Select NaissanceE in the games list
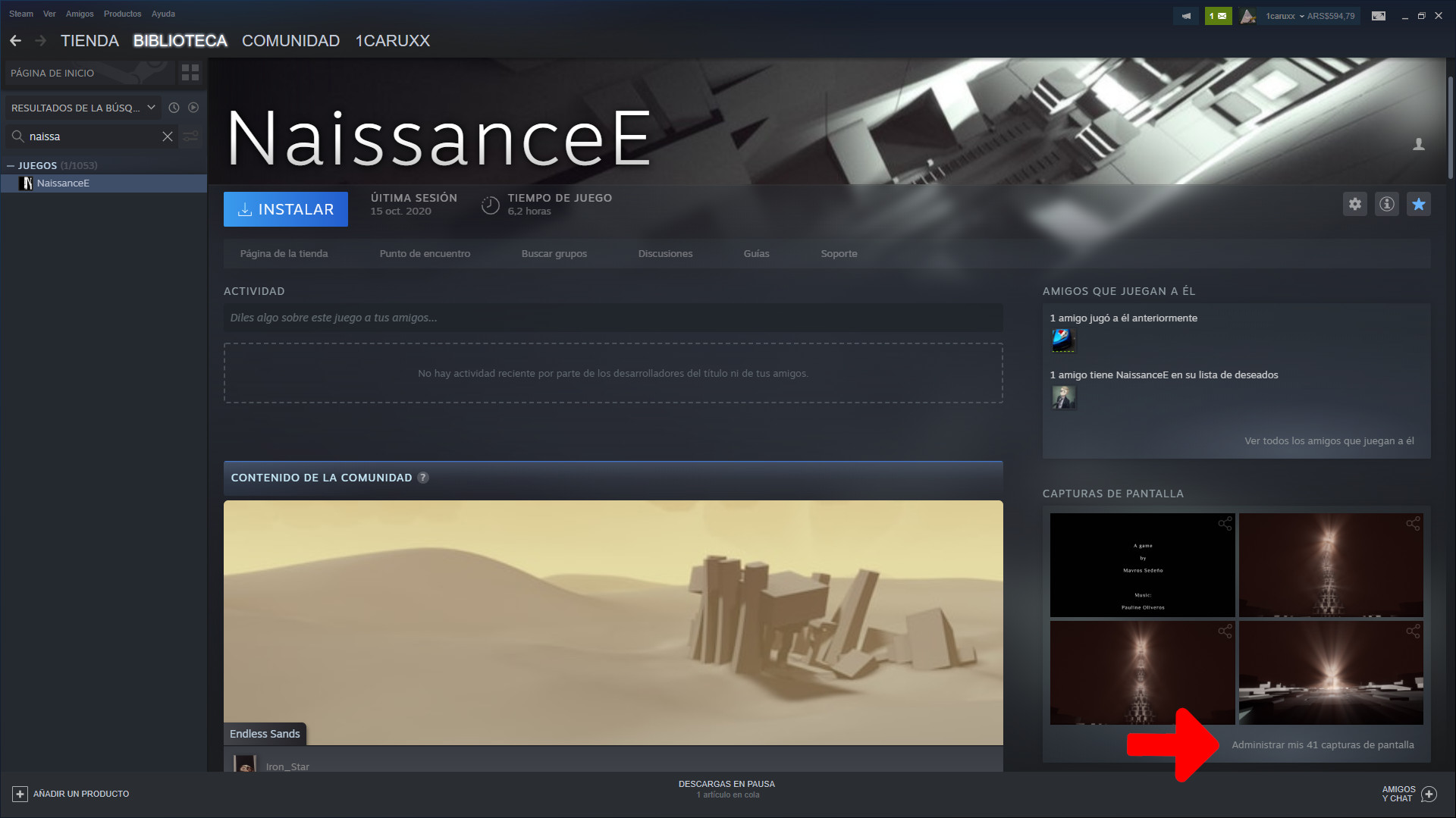This screenshot has height=818, width=1456. click(104, 183)
